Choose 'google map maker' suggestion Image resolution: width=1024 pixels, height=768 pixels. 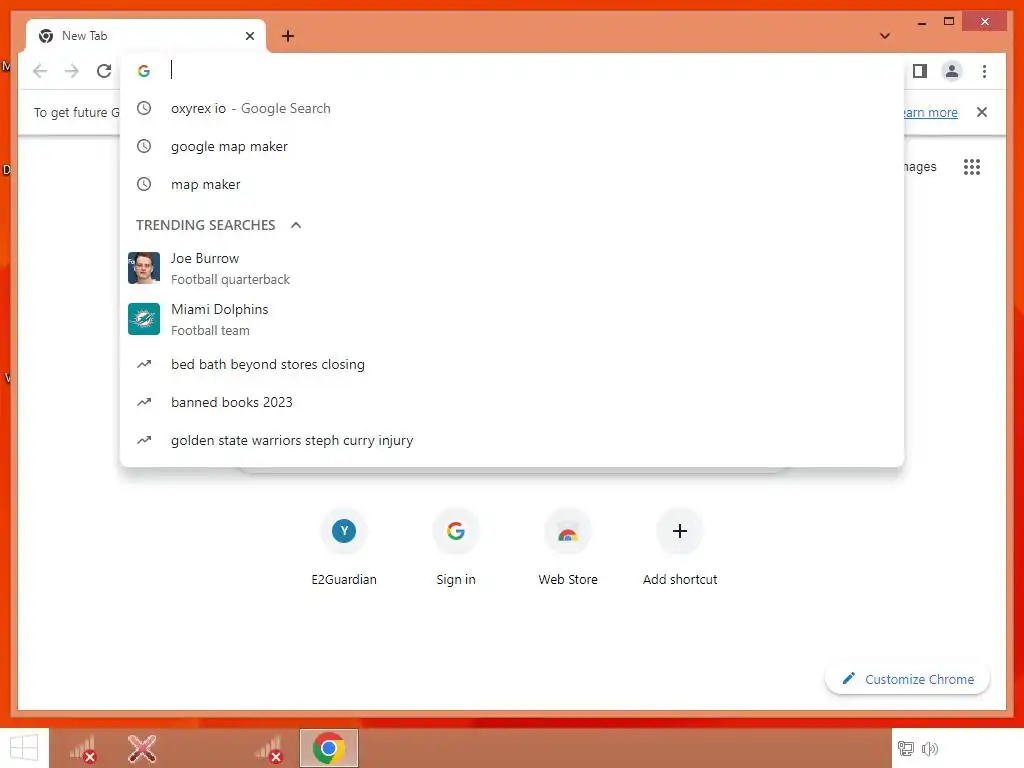[512, 146]
